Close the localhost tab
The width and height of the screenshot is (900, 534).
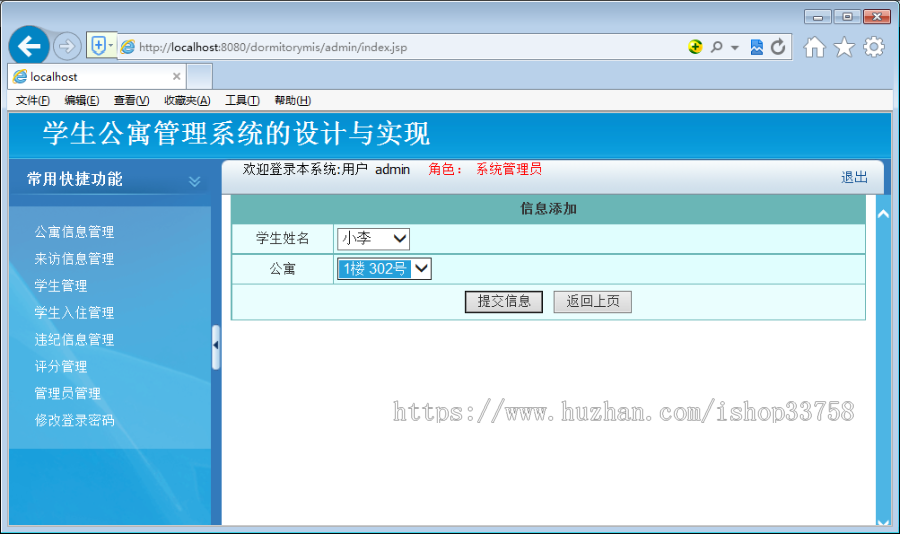tap(176, 76)
